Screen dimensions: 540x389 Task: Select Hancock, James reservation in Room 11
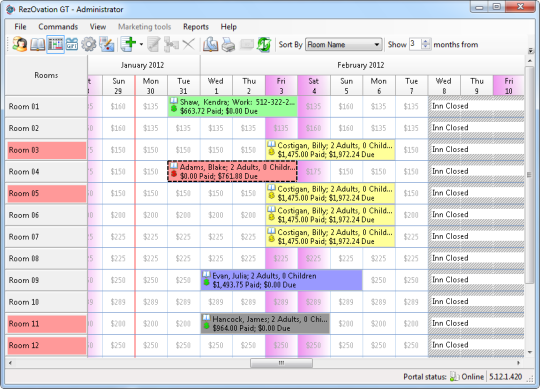coord(265,324)
